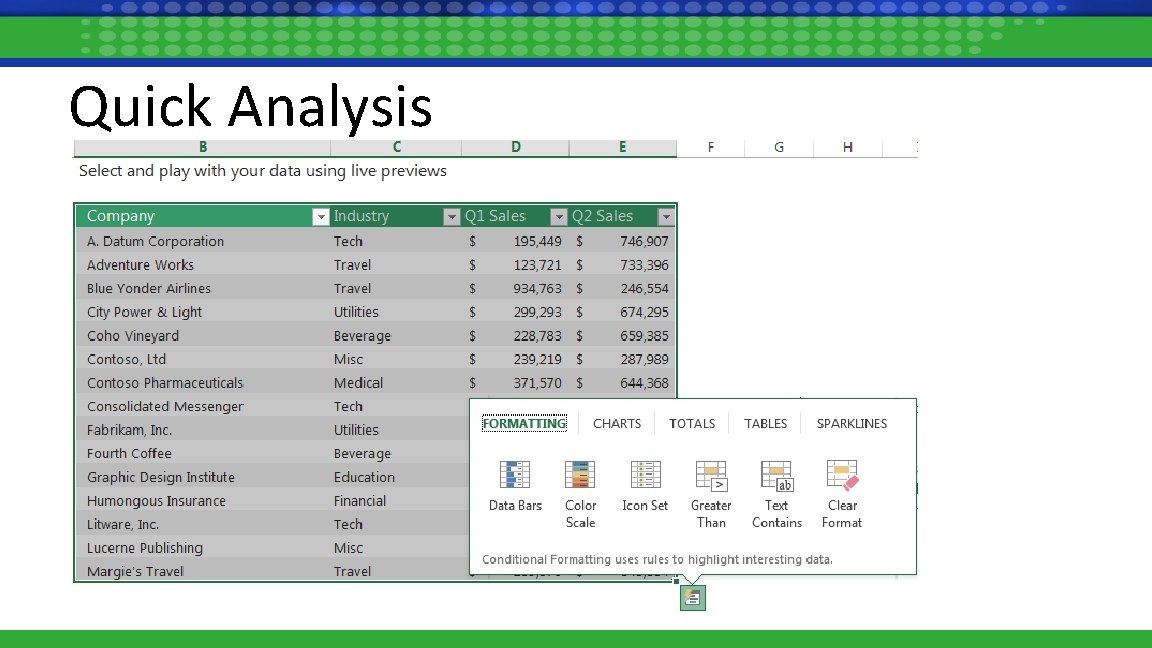Click the live previews instruction text
Image resolution: width=1152 pixels, height=648 pixels.
(x=262, y=170)
